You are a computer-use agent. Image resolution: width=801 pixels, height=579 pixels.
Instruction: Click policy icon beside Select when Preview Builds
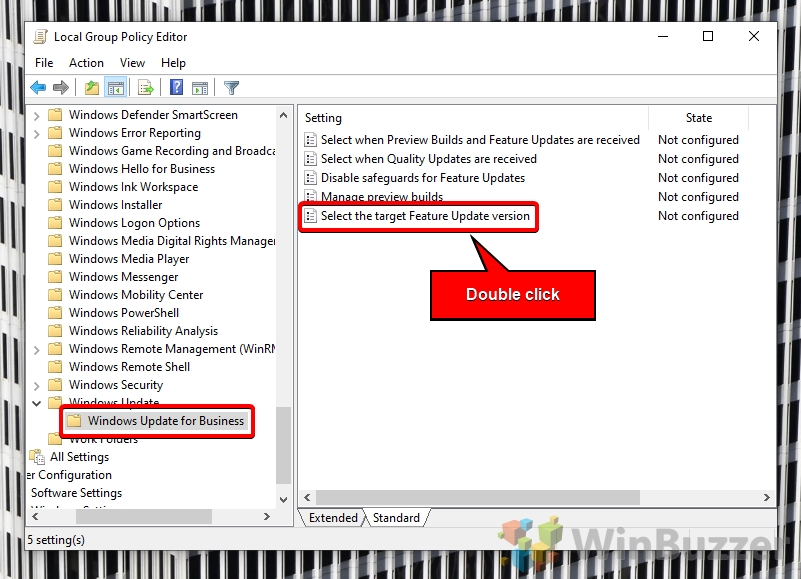(x=310, y=140)
